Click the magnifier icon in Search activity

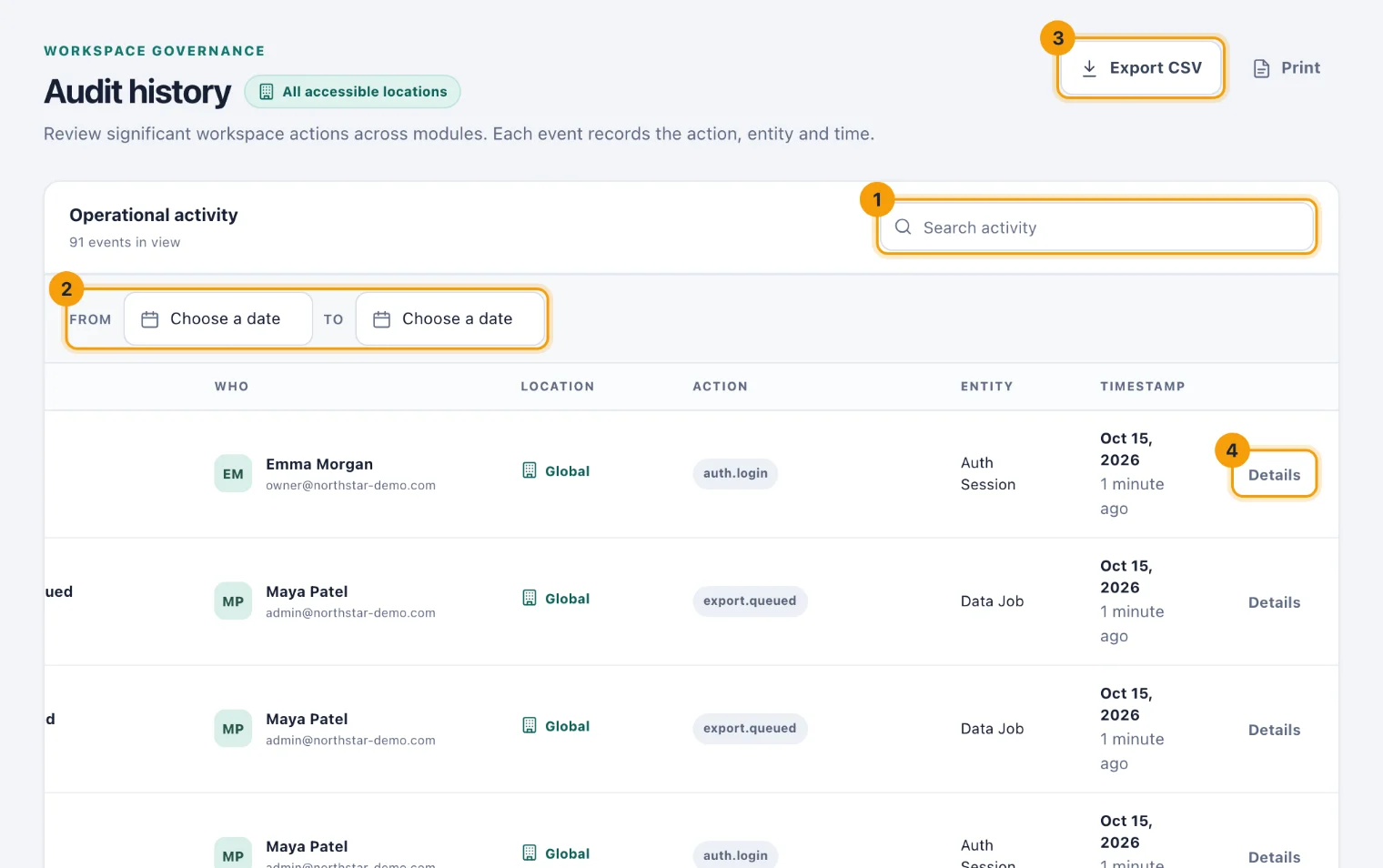point(903,227)
